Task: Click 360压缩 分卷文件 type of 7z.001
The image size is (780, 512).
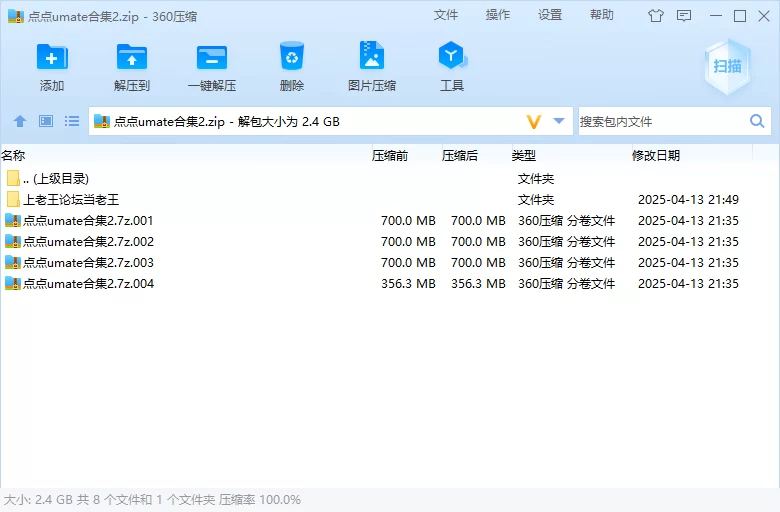Action: tap(567, 220)
